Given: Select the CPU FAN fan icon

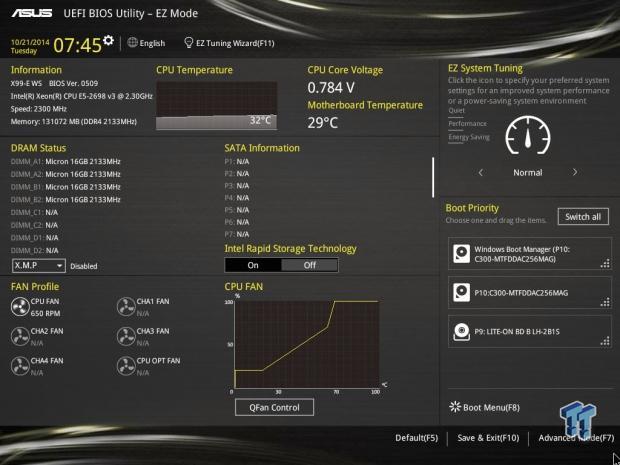Looking at the screenshot, I should pos(20,307).
